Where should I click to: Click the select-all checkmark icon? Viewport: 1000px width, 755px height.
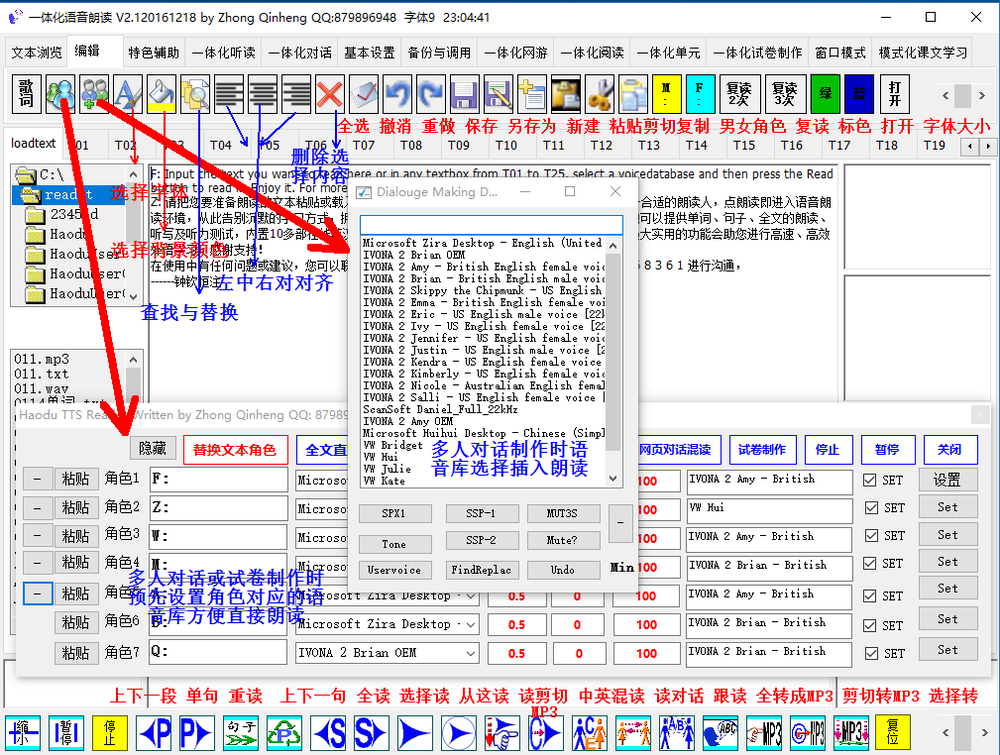[364, 94]
